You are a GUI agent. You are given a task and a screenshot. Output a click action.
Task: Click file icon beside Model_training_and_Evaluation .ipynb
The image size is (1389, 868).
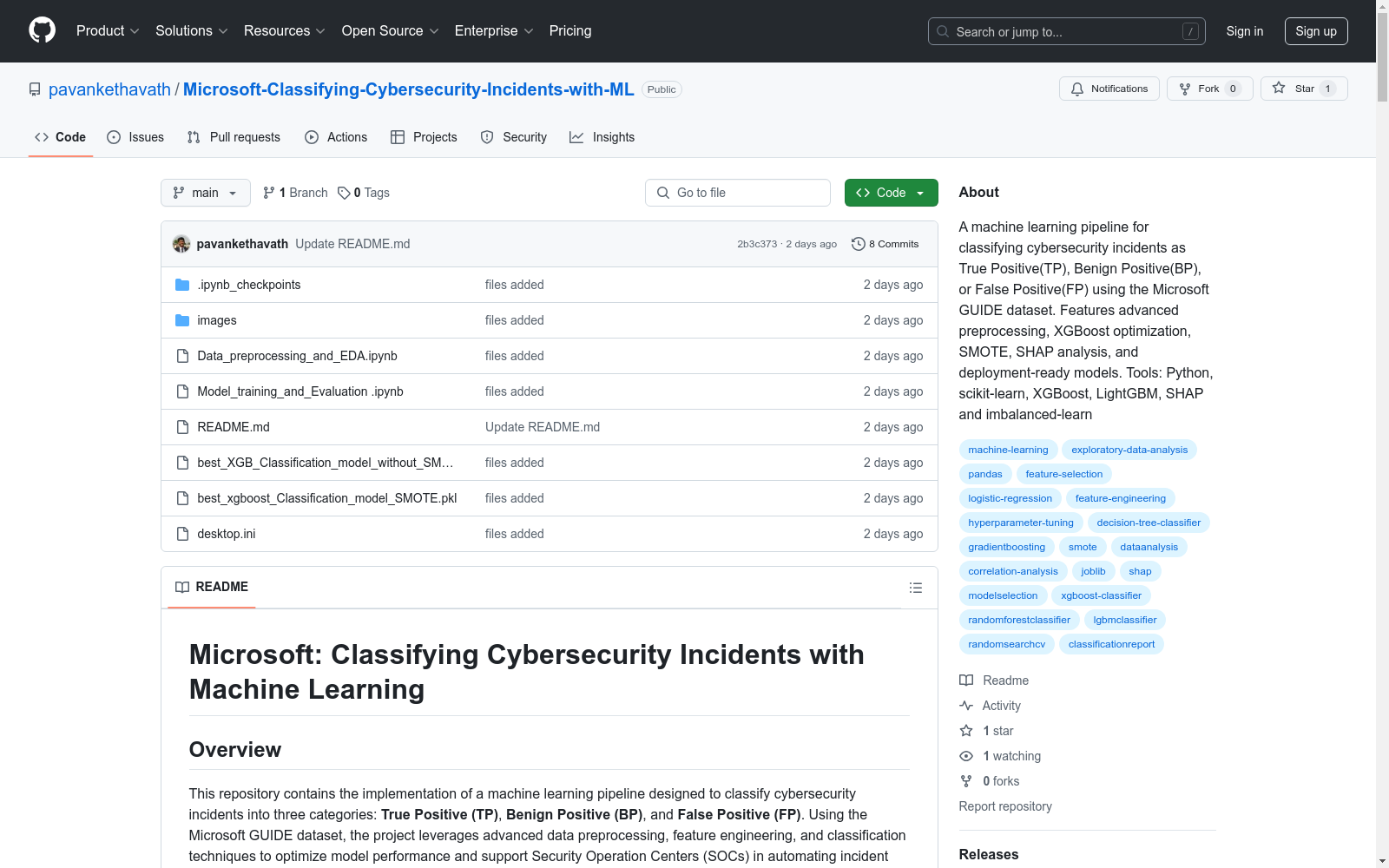pos(182,391)
